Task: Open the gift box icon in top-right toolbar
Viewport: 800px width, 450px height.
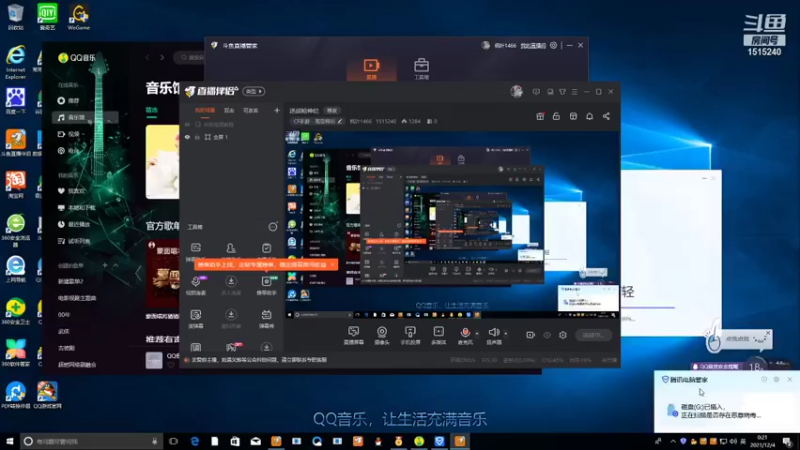Action: coord(540,116)
